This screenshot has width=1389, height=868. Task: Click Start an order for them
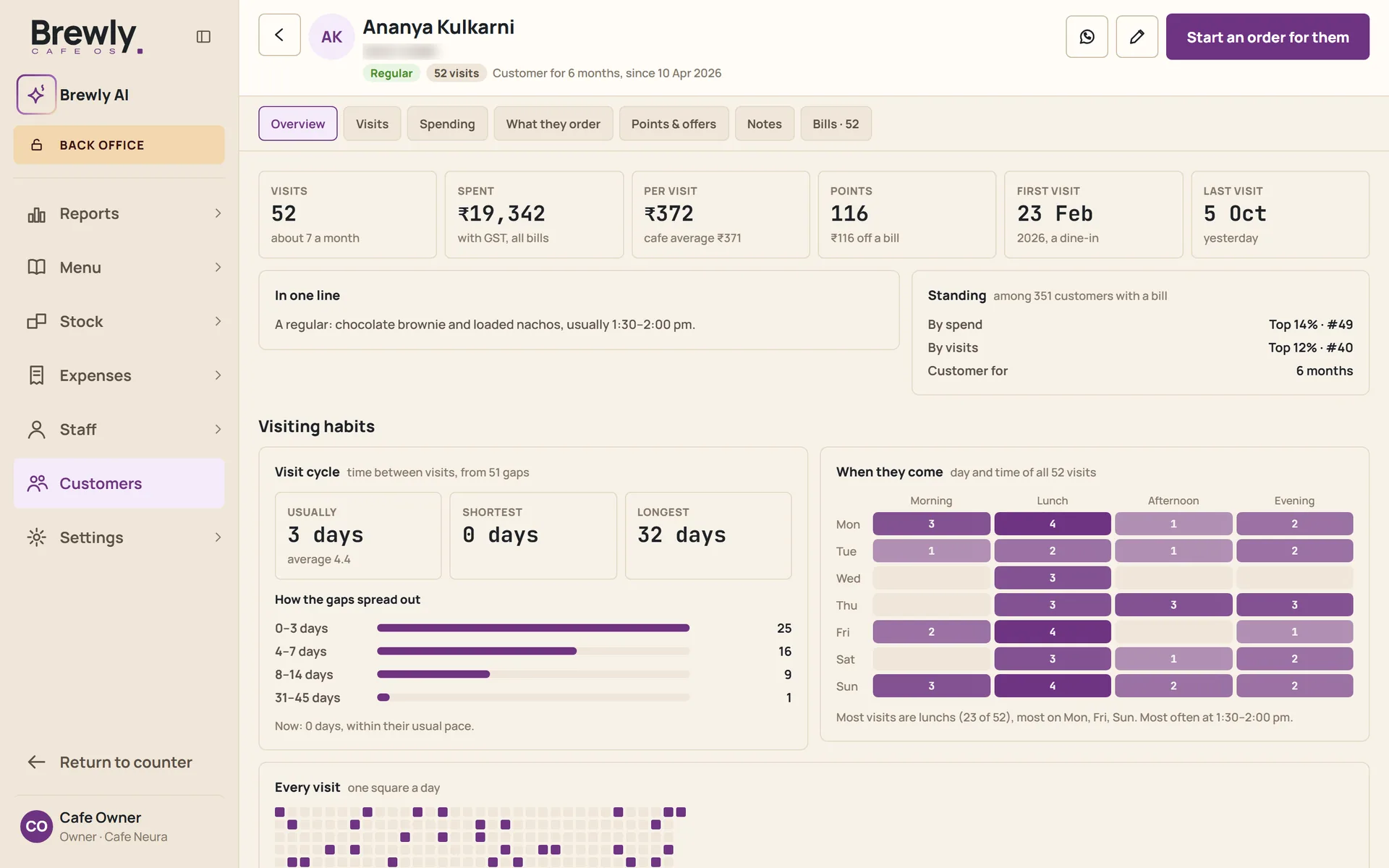point(1267,37)
